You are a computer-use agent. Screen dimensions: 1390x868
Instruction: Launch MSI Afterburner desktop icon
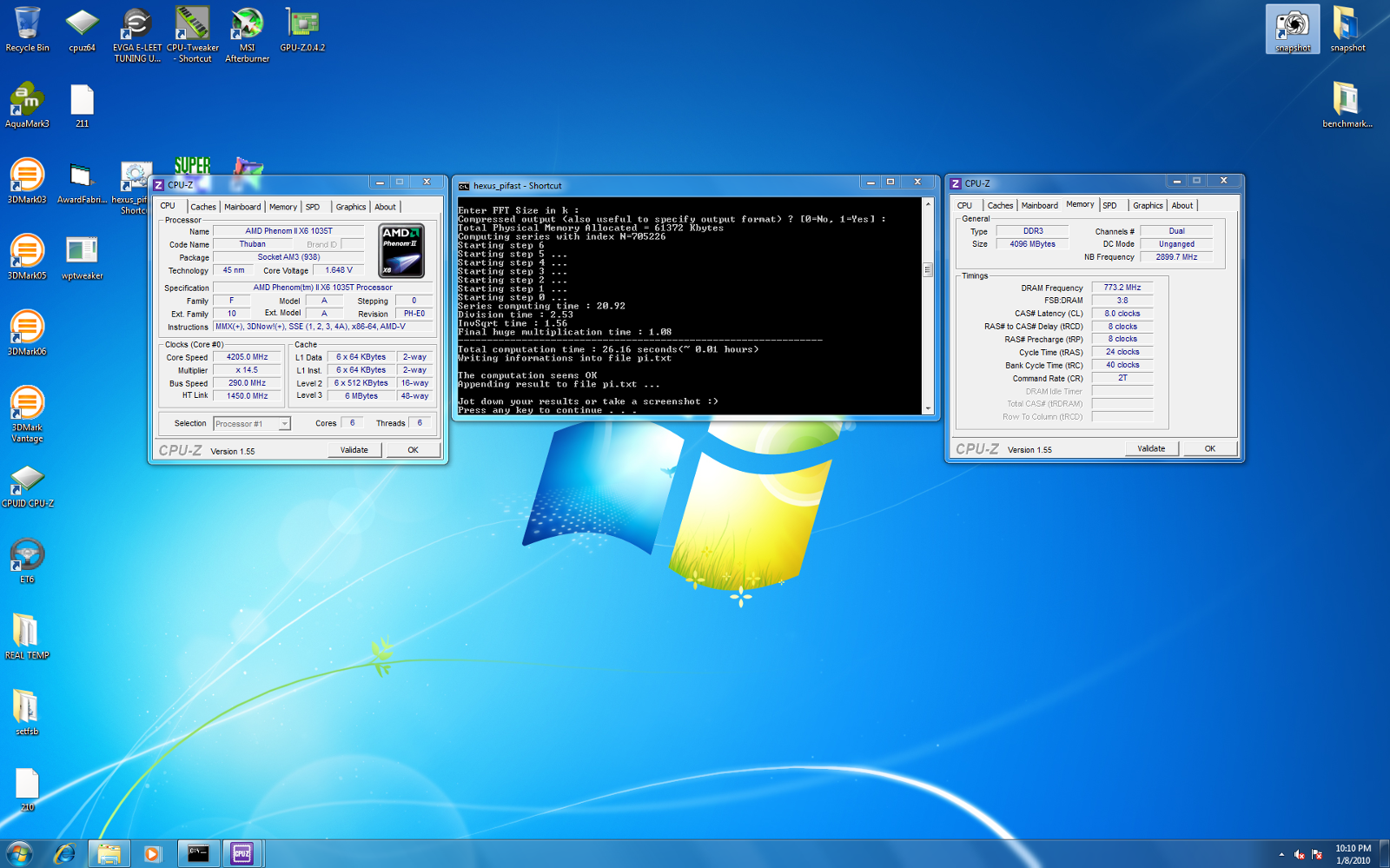(x=247, y=35)
